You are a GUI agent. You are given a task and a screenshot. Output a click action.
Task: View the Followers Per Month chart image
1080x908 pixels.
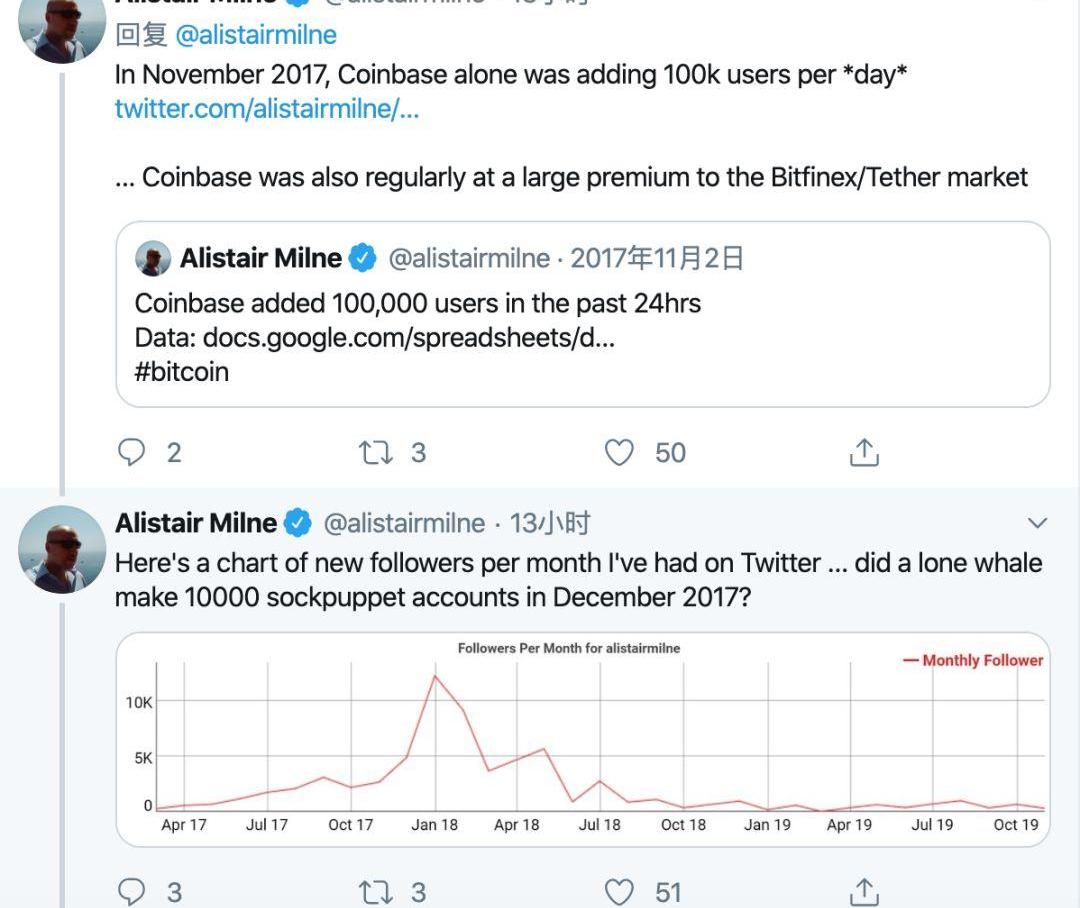[x=582, y=739]
